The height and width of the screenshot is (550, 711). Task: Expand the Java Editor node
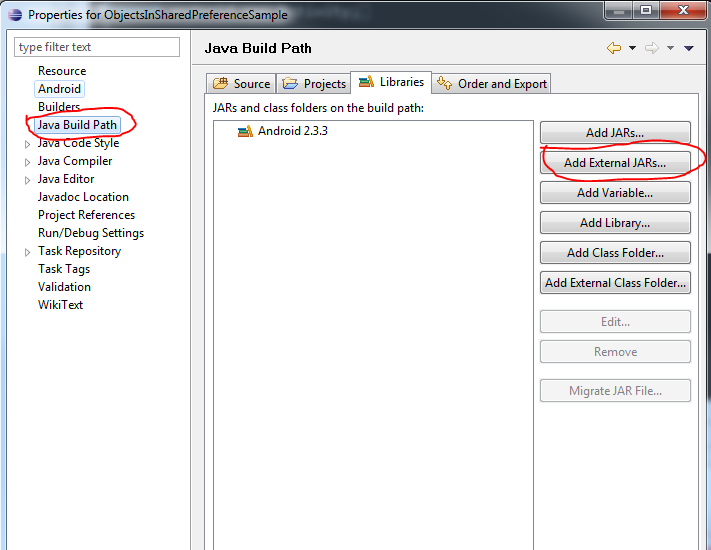[x=27, y=180]
